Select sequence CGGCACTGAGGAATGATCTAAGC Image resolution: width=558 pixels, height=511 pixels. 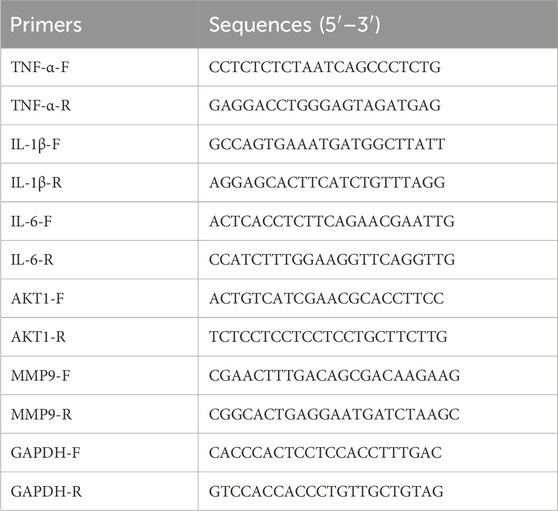point(334,414)
